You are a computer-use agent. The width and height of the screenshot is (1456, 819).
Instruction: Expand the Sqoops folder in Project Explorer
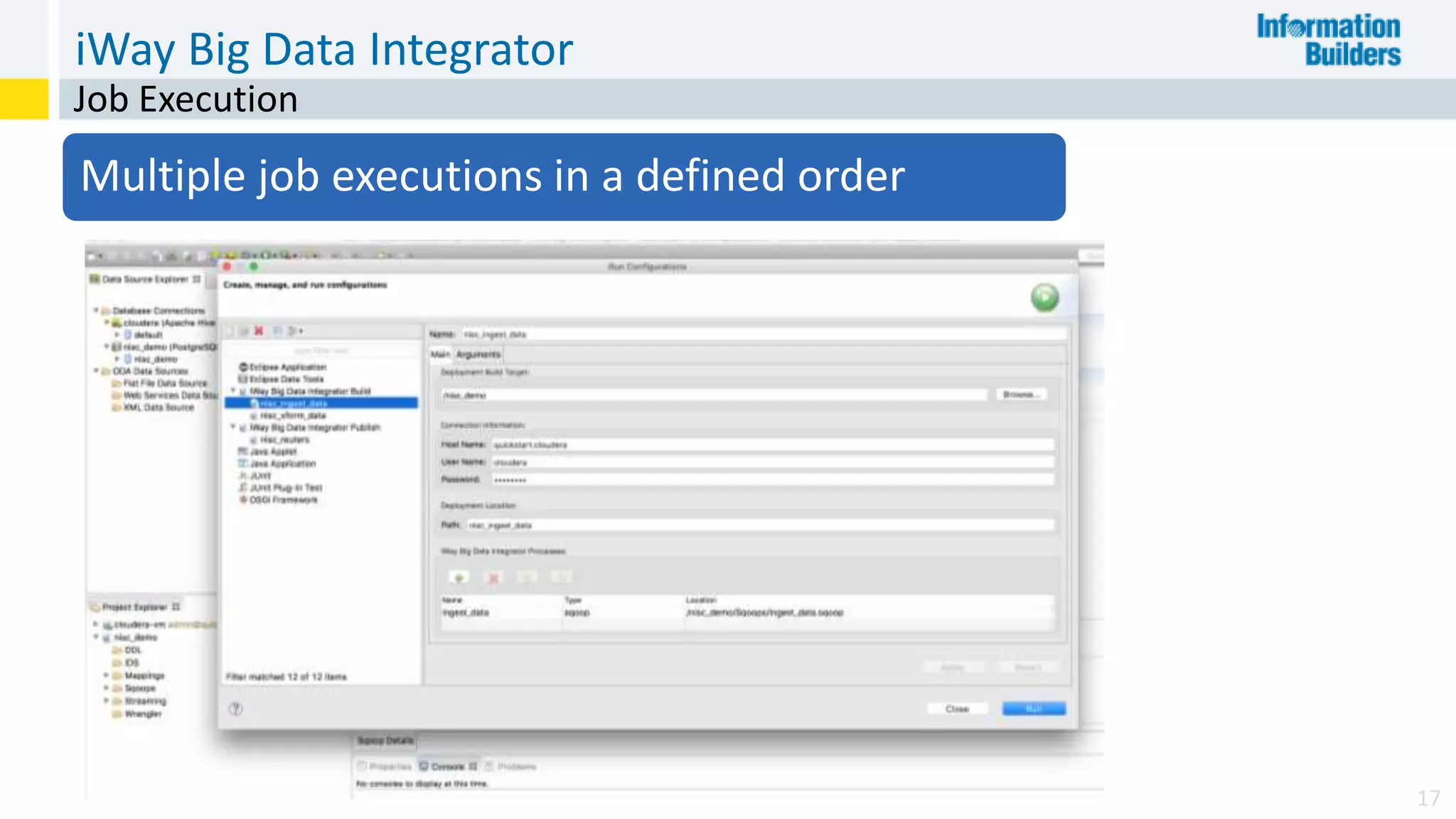coord(106,688)
